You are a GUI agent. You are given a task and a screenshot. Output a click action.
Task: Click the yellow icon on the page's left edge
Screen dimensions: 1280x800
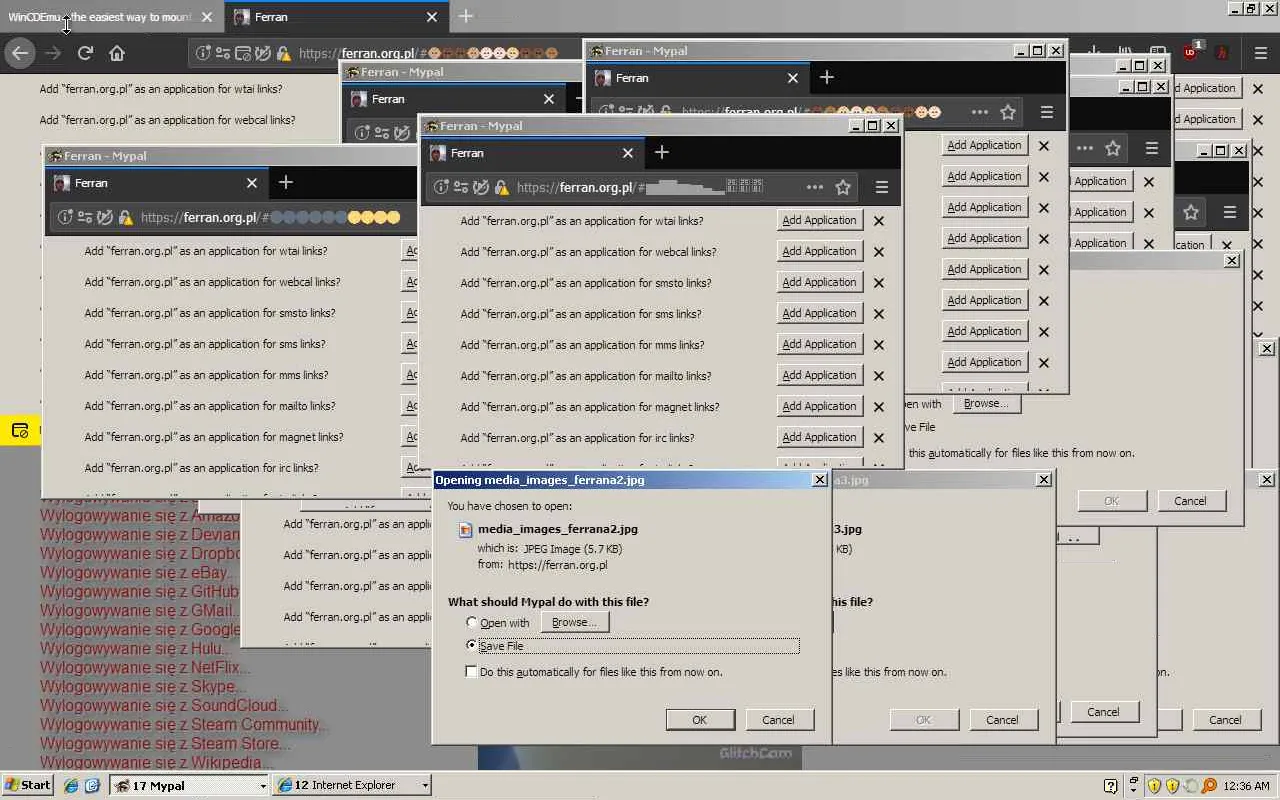[20, 431]
